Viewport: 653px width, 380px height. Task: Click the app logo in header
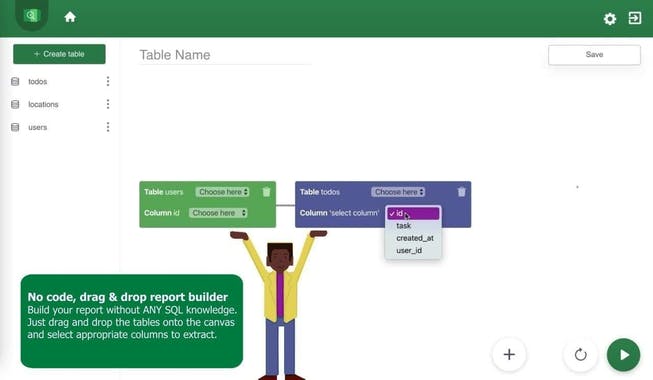(x=32, y=16)
